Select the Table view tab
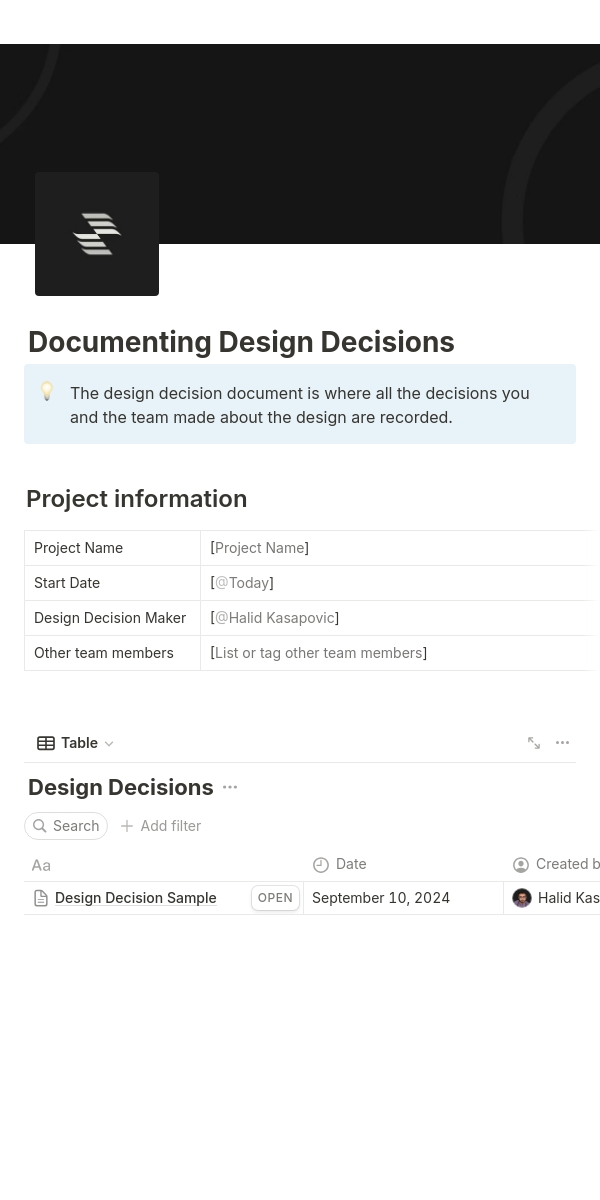Screen dimensions: 600x1200 coord(79,743)
